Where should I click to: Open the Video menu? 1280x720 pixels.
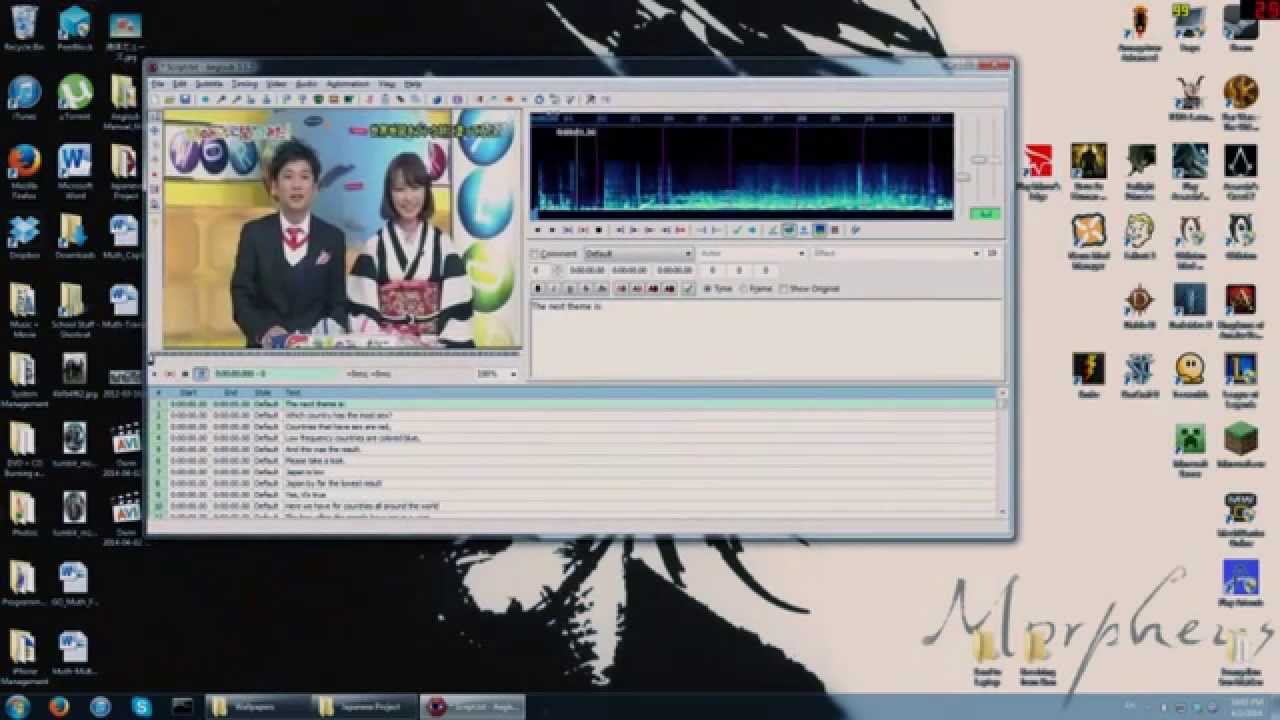[276, 84]
